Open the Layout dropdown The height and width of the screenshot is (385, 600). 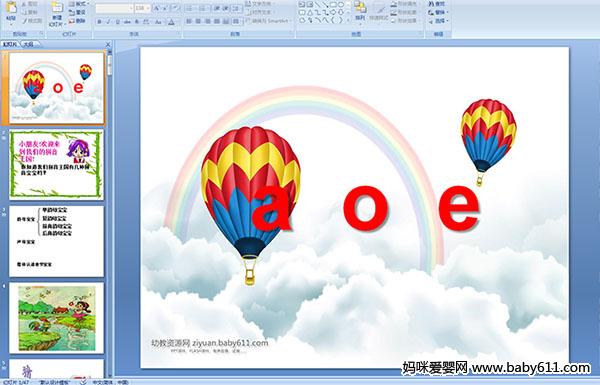pos(78,4)
